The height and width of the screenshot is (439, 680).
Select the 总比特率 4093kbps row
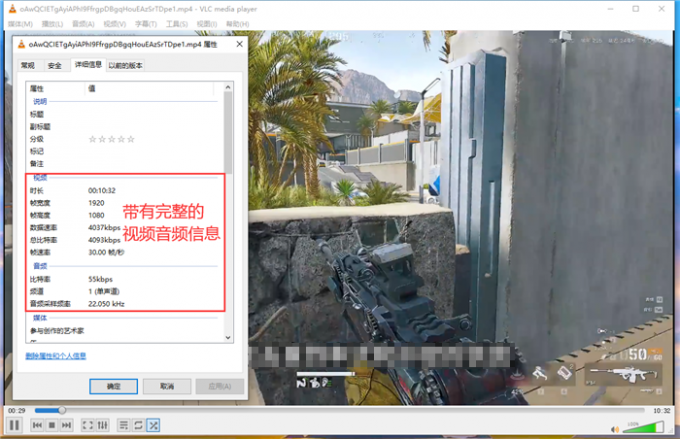(x=124, y=240)
